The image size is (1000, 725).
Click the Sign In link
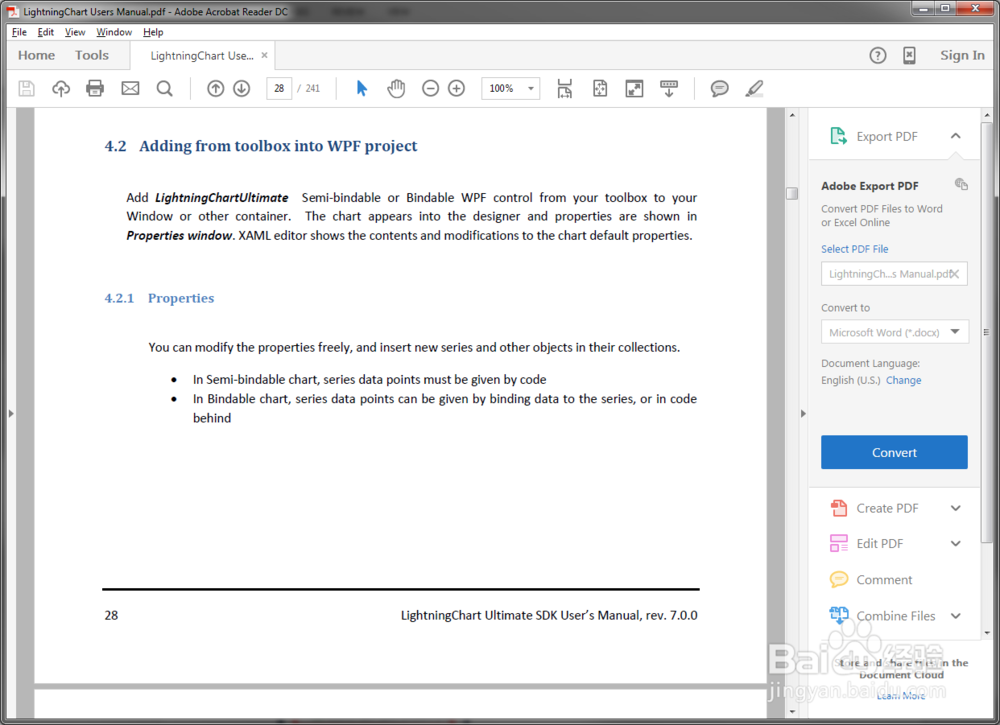[962, 55]
